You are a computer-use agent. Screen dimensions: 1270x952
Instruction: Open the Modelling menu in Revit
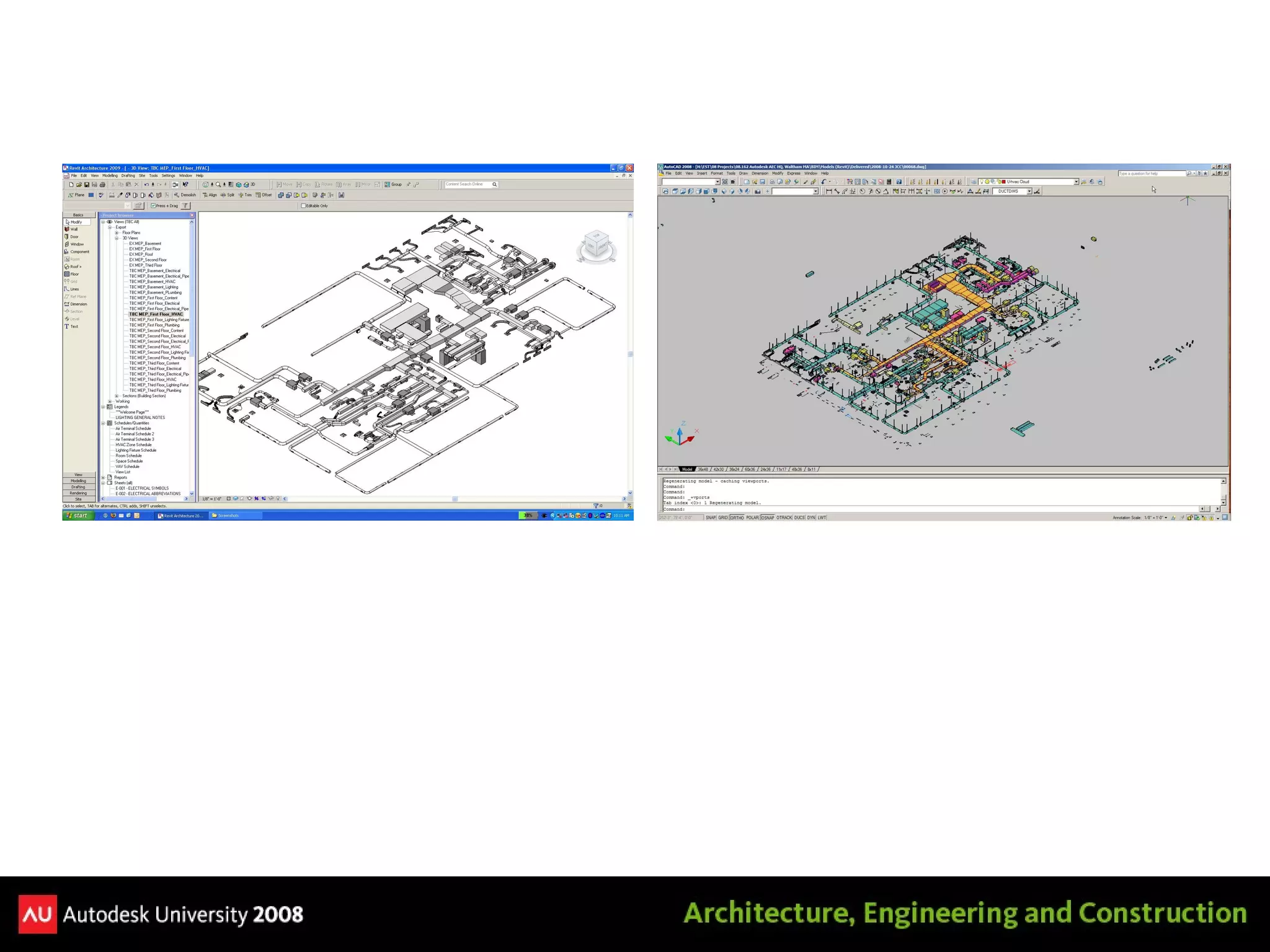coord(110,175)
